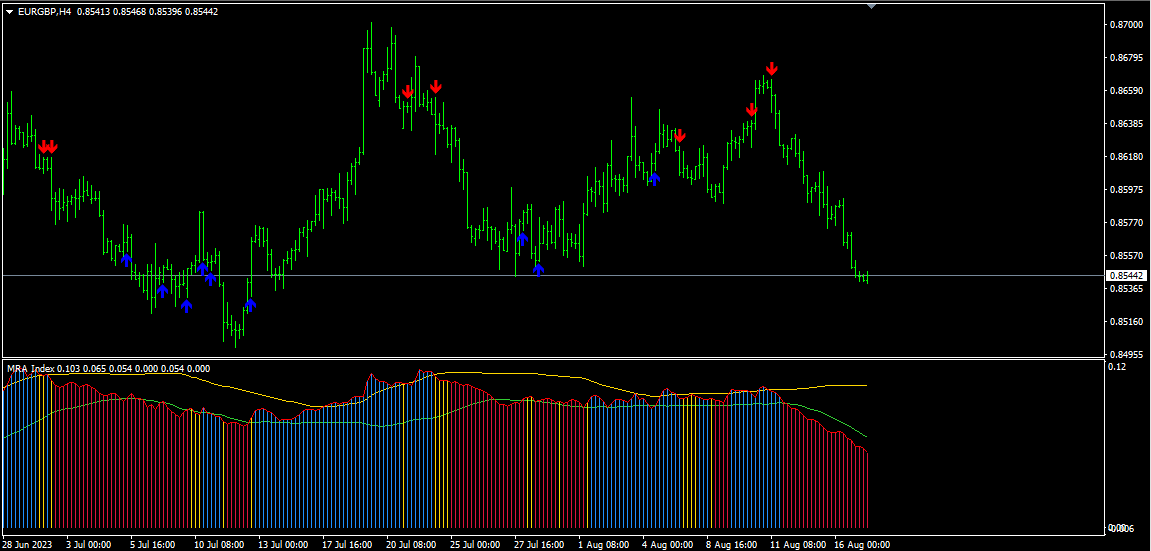Select the blue buy arrow near 4 Aug 00:00
The image size is (1151, 551).
point(654,178)
